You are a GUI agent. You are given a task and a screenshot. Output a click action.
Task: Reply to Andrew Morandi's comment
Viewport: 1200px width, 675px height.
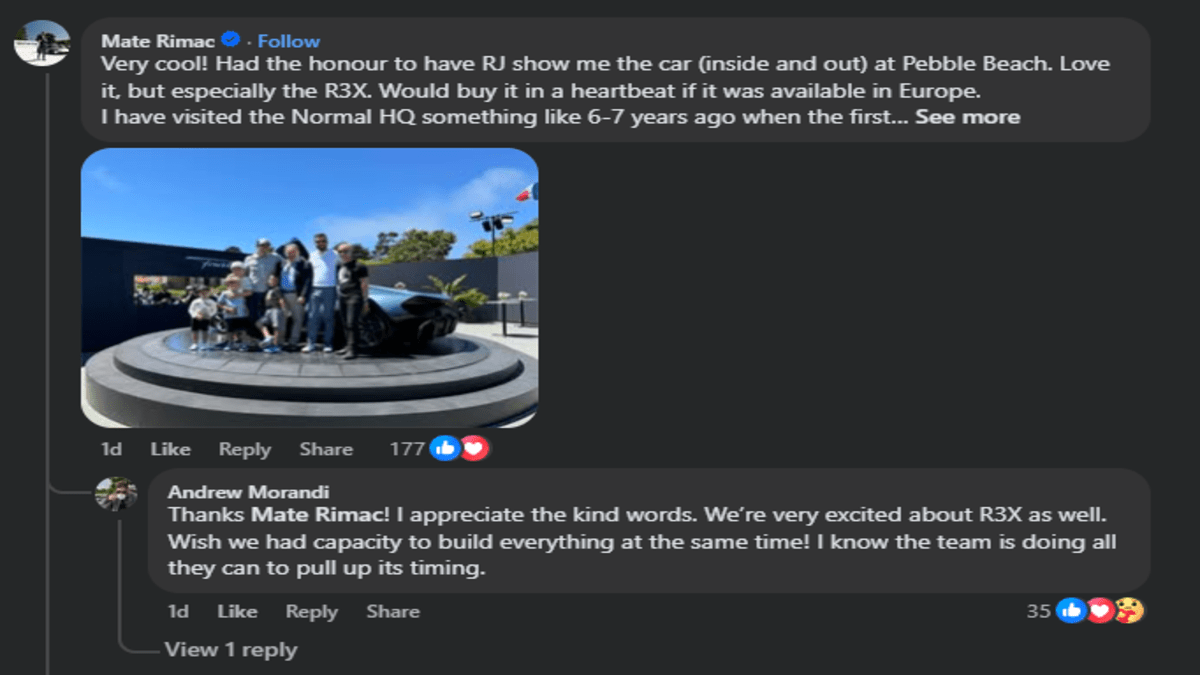[x=311, y=611]
